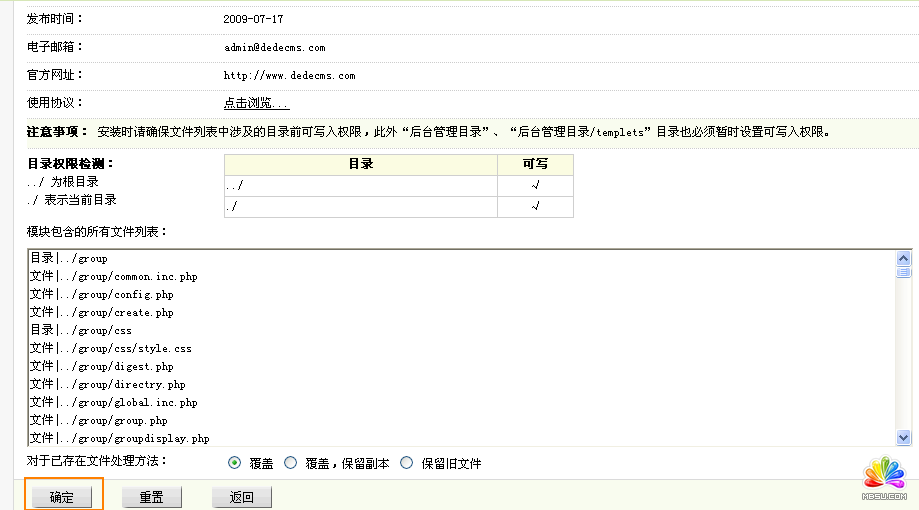
Task: Click the 目录 column header
Action: pos(360,164)
